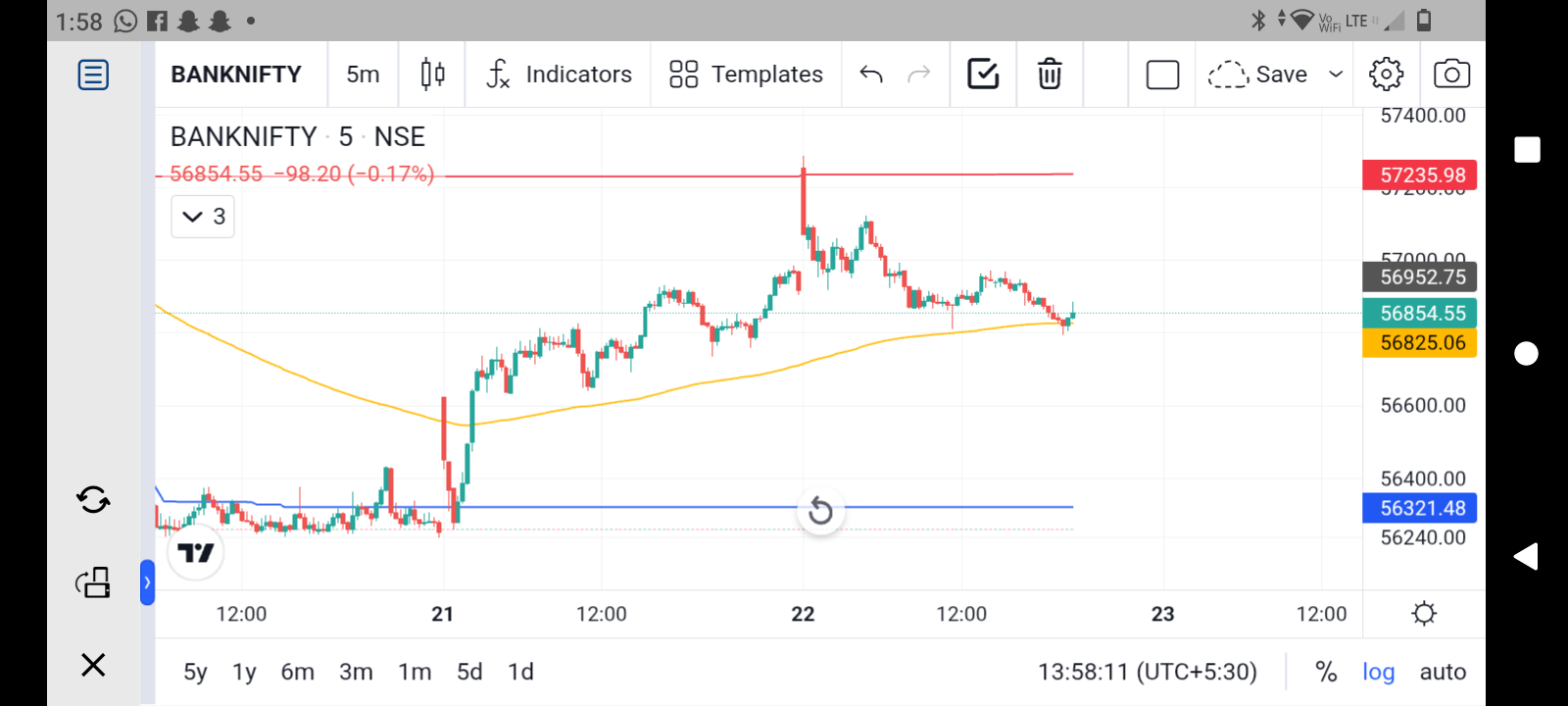Screen dimensions: 1568x706
Task: Click the 56240.00 price axis label
Action: tap(1423, 537)
